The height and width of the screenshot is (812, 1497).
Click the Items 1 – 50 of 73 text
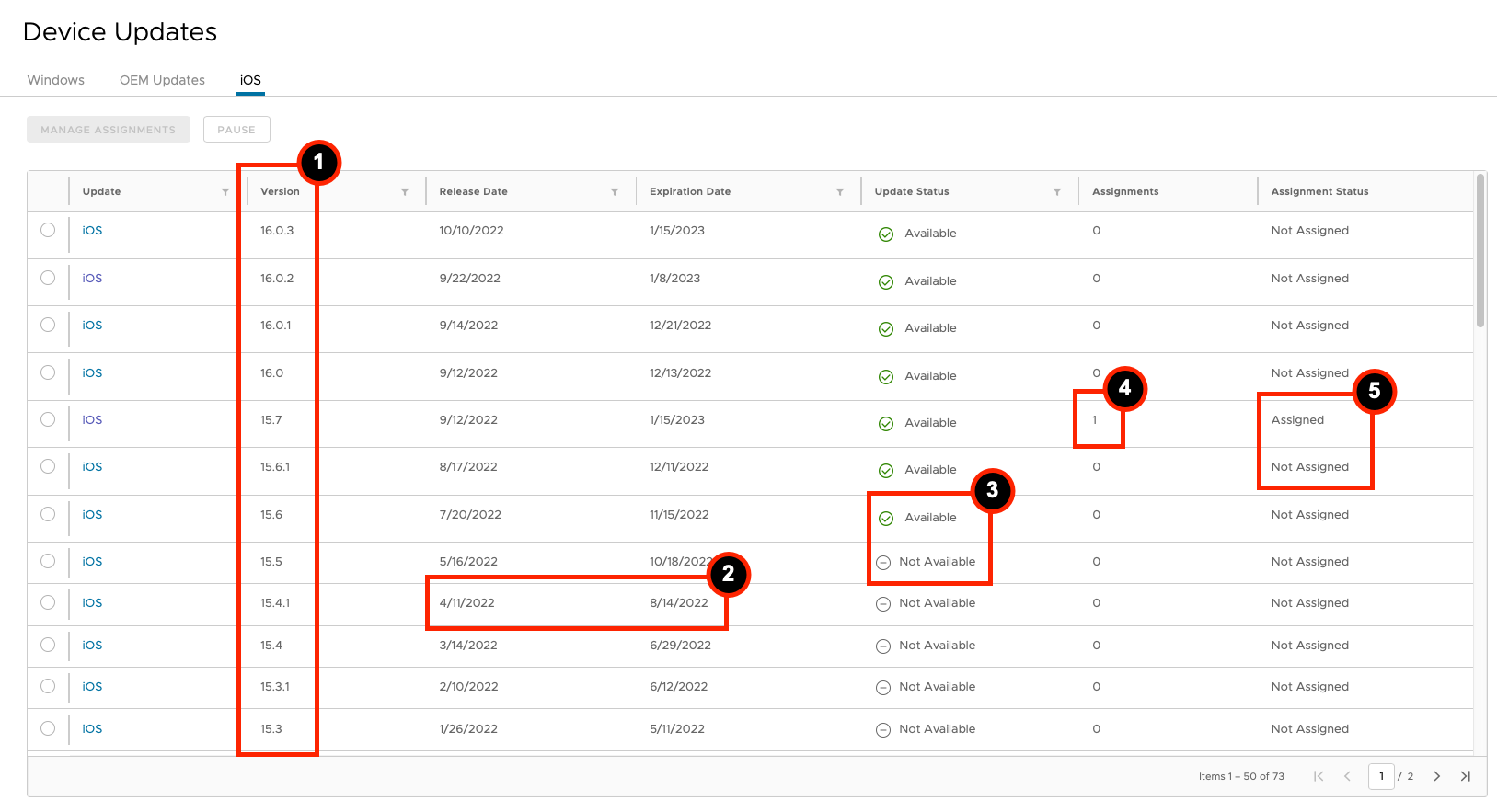tap(1241, 776)
